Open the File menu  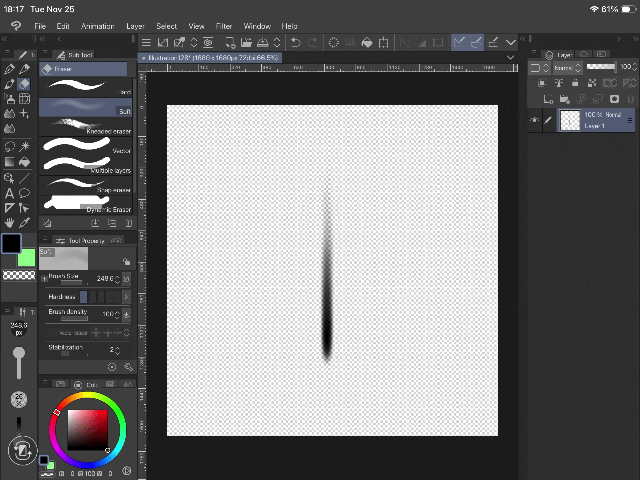(x=40, y=26)
